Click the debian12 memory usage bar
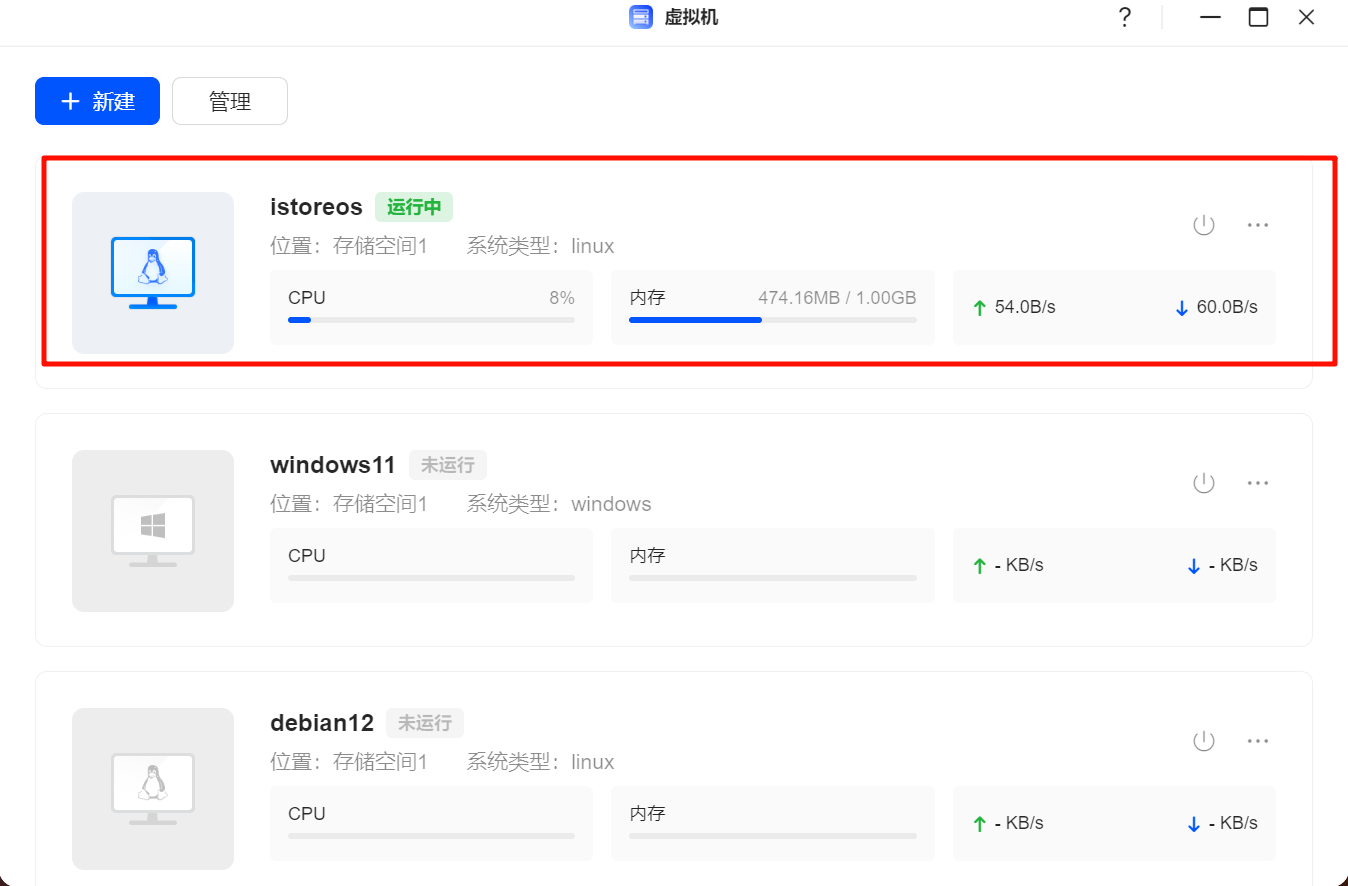The width and height of the screenshot is (1348, 886). point(773,836)
